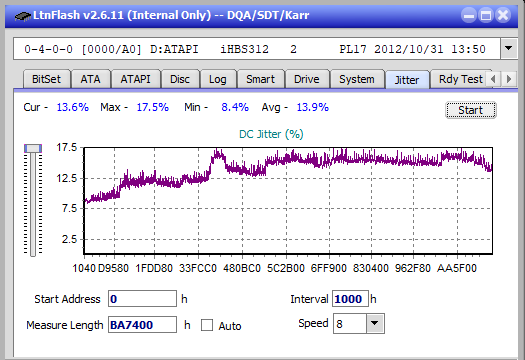Click the 12.5 y-axis label
The width and height of the screenshot is (525, 360).
67,178
